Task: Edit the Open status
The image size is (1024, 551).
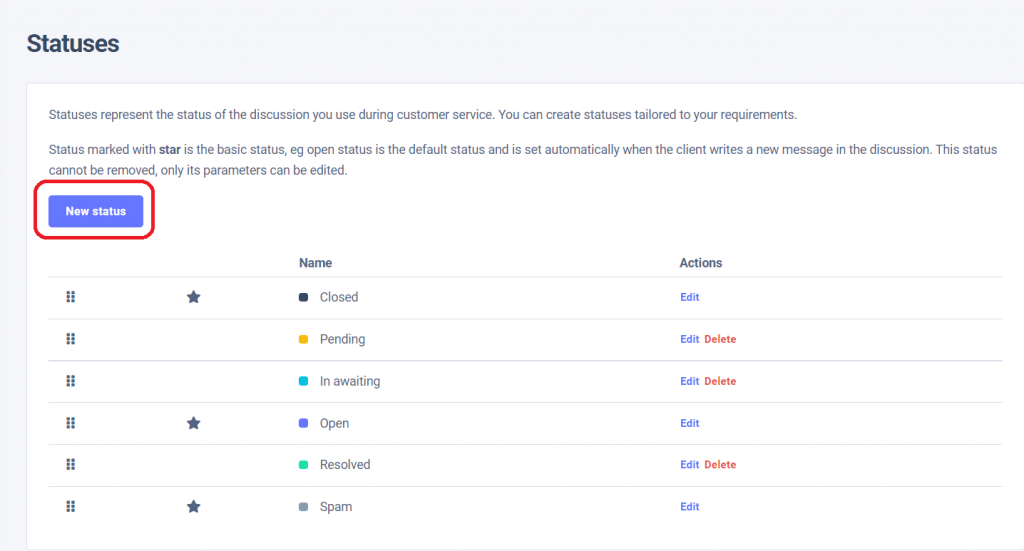Action: 690,423
